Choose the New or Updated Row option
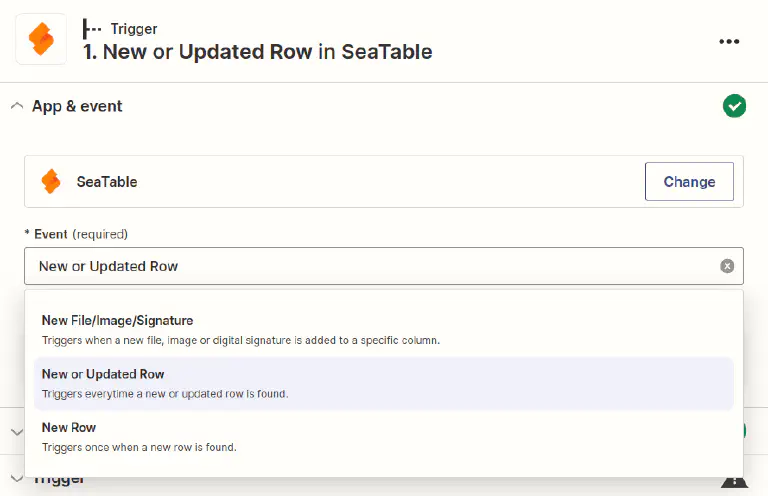 [x=103, y=374]
